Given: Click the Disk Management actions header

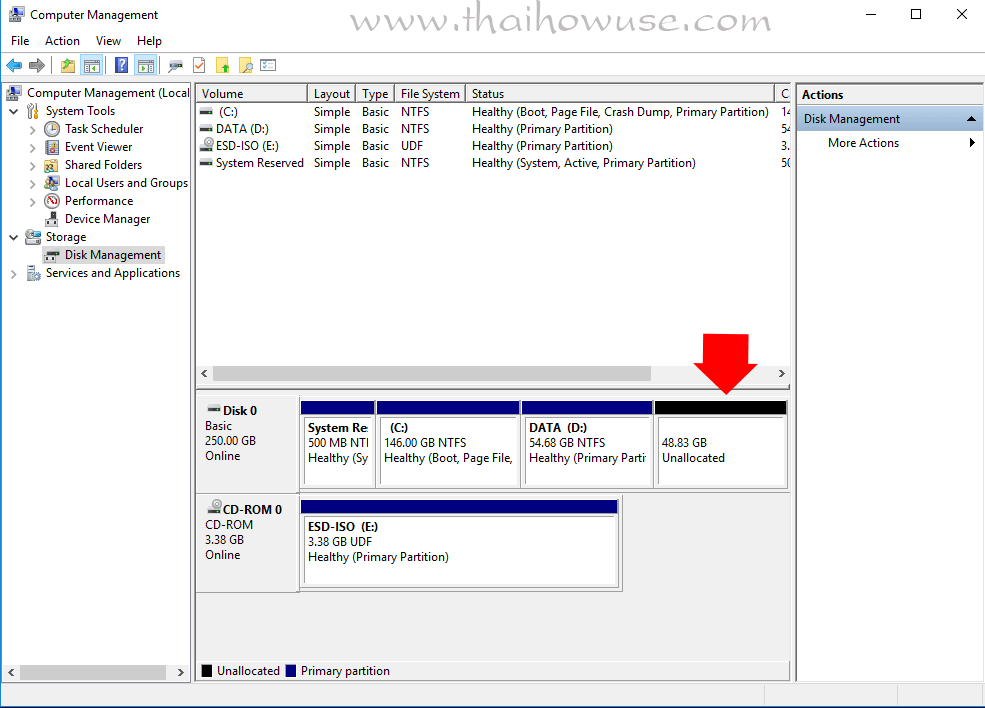Looking at the screenshot, I should click(890, 119).
